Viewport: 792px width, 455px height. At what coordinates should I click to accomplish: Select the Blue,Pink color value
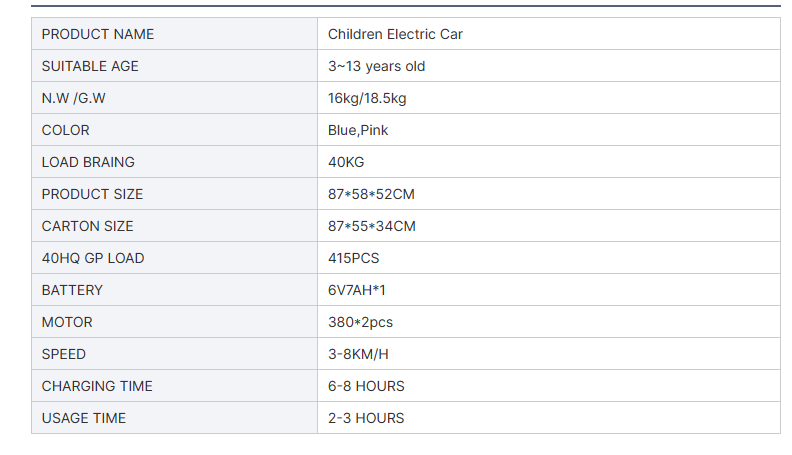click(358, 130)
